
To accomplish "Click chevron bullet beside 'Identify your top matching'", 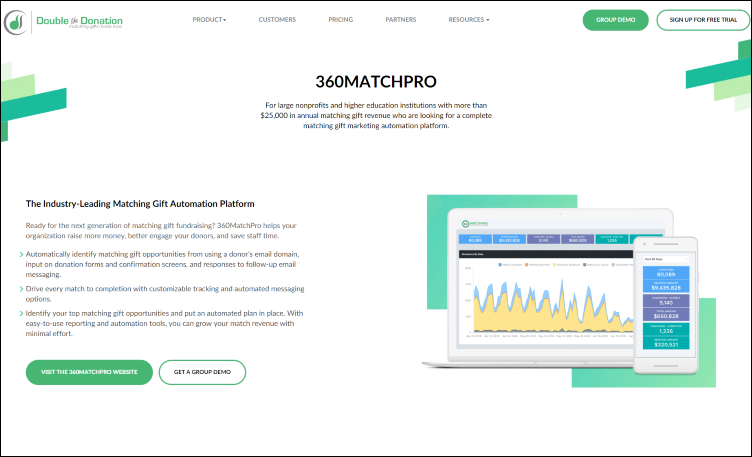I will pos(22,314).
